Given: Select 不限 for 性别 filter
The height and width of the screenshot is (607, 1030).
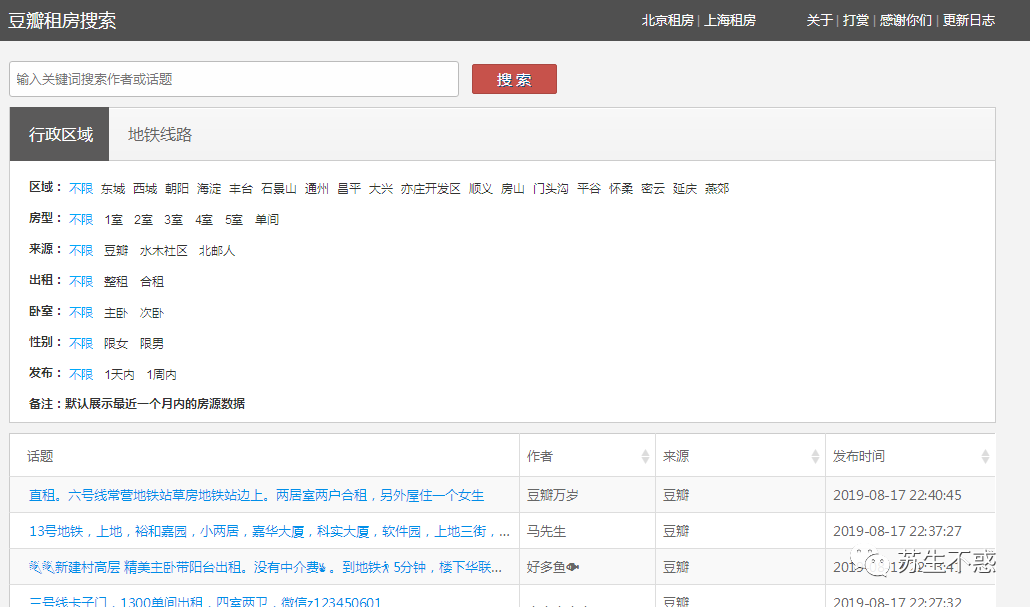Looking at the screenshot, I should pos(81,343).
